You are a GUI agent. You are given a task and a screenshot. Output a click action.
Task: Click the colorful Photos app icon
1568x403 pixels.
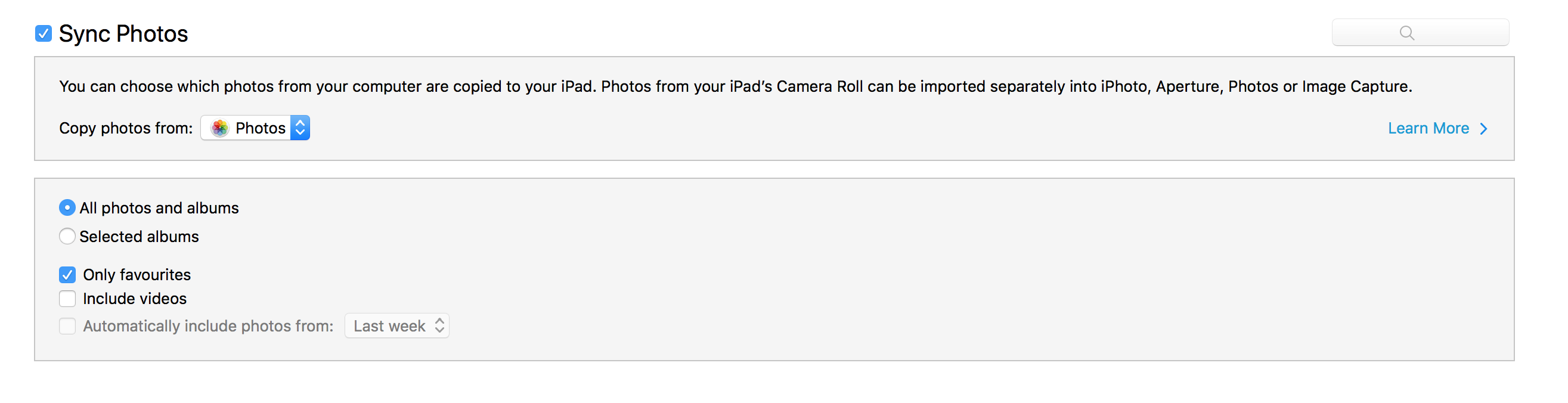[x=220, y=128]
